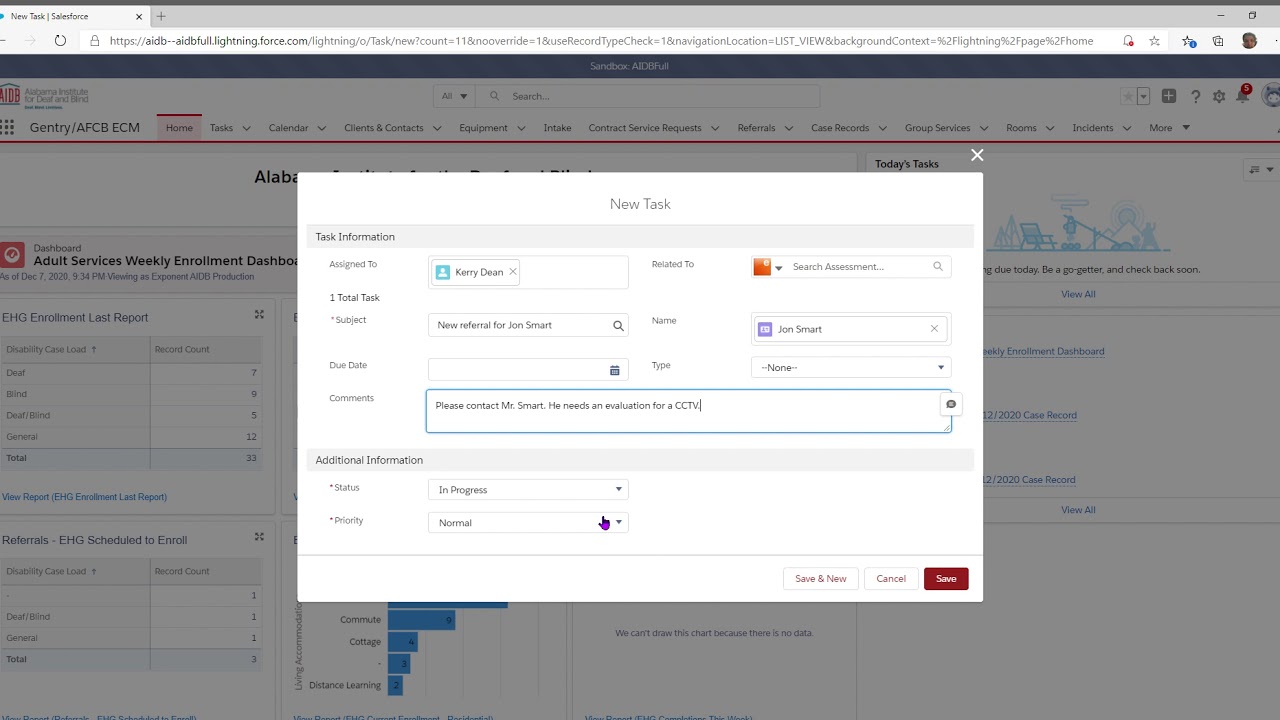Close the New Task dialog with X
Viewport: 1280px width, 720px height.
[x=977, y=155]
